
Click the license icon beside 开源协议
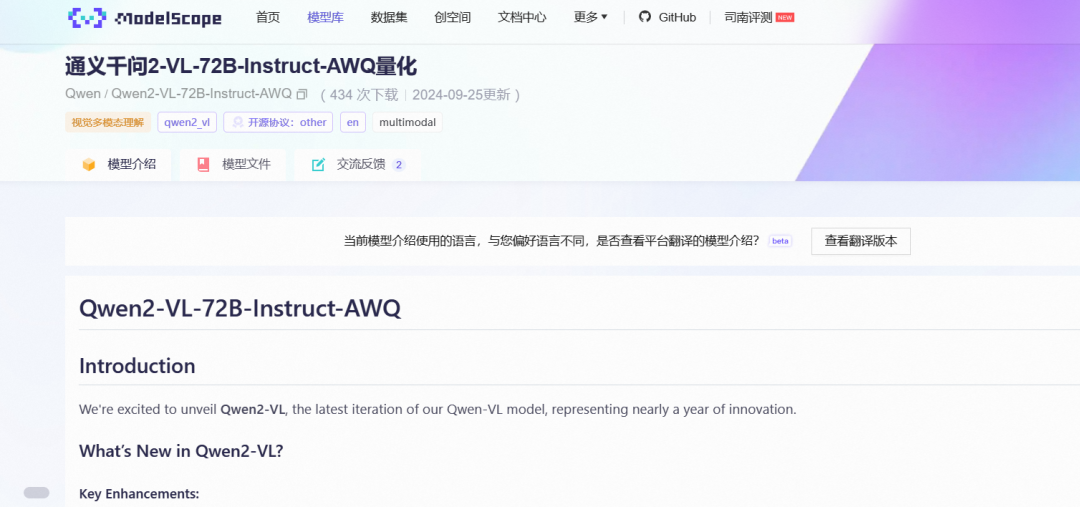pyautogui.click(x=238, y=123)
